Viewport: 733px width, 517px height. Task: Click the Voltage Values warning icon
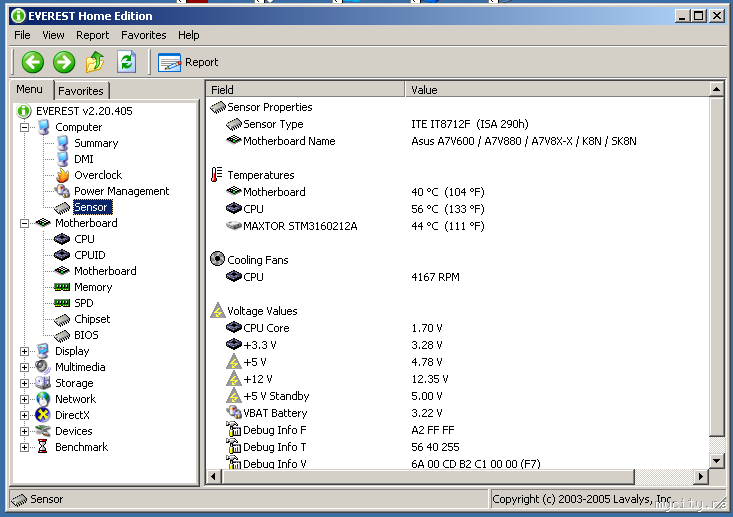pos(217,310)
